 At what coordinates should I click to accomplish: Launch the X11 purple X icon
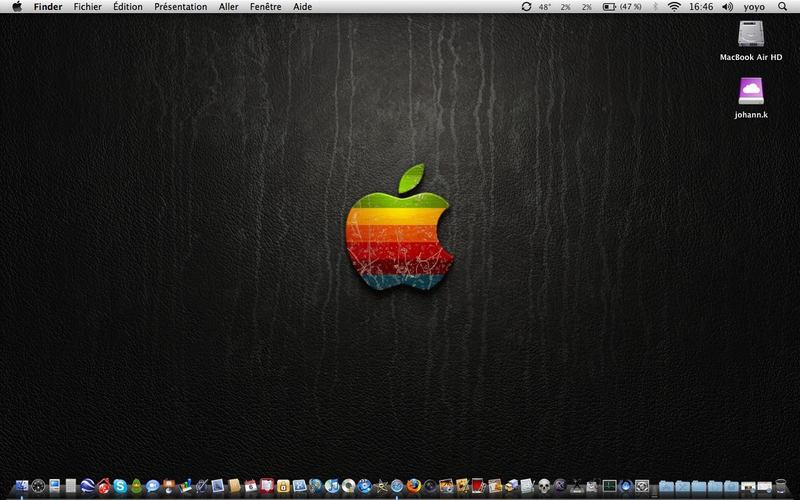click(x=560, y=485)
